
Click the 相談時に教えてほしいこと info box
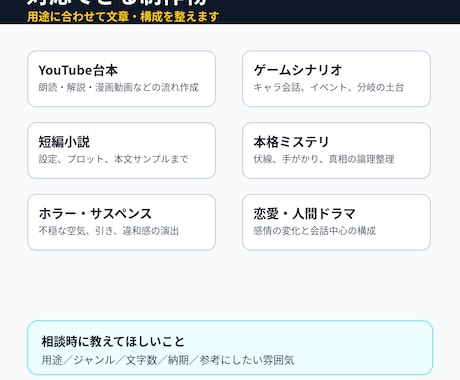point(230,348)
